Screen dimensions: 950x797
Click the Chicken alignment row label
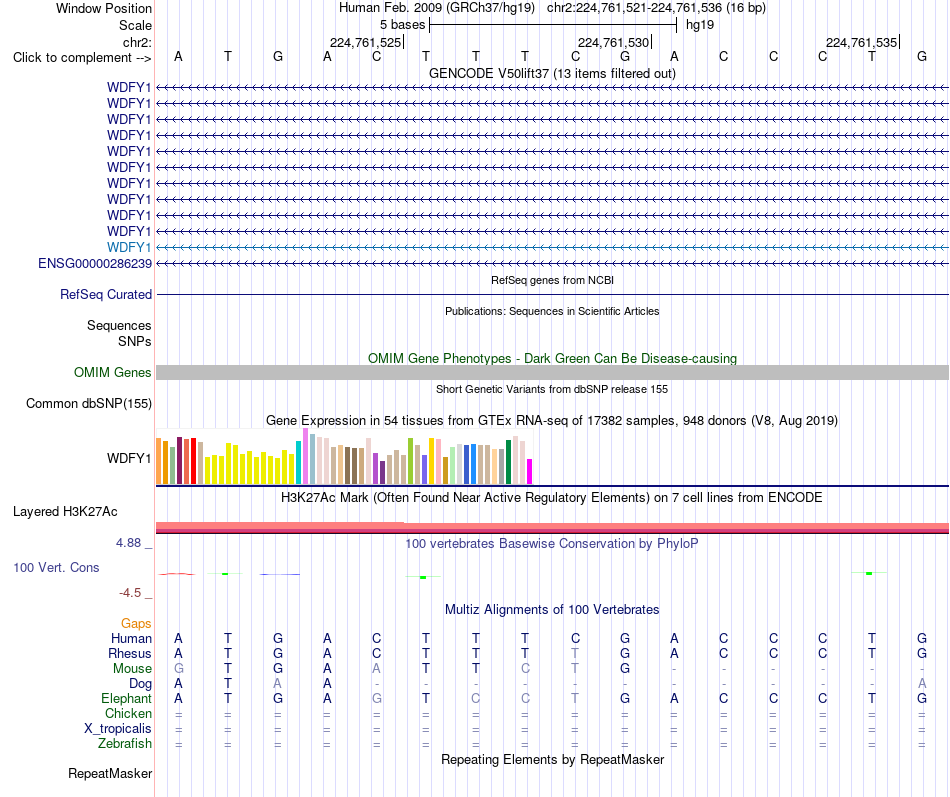(128, 713)
